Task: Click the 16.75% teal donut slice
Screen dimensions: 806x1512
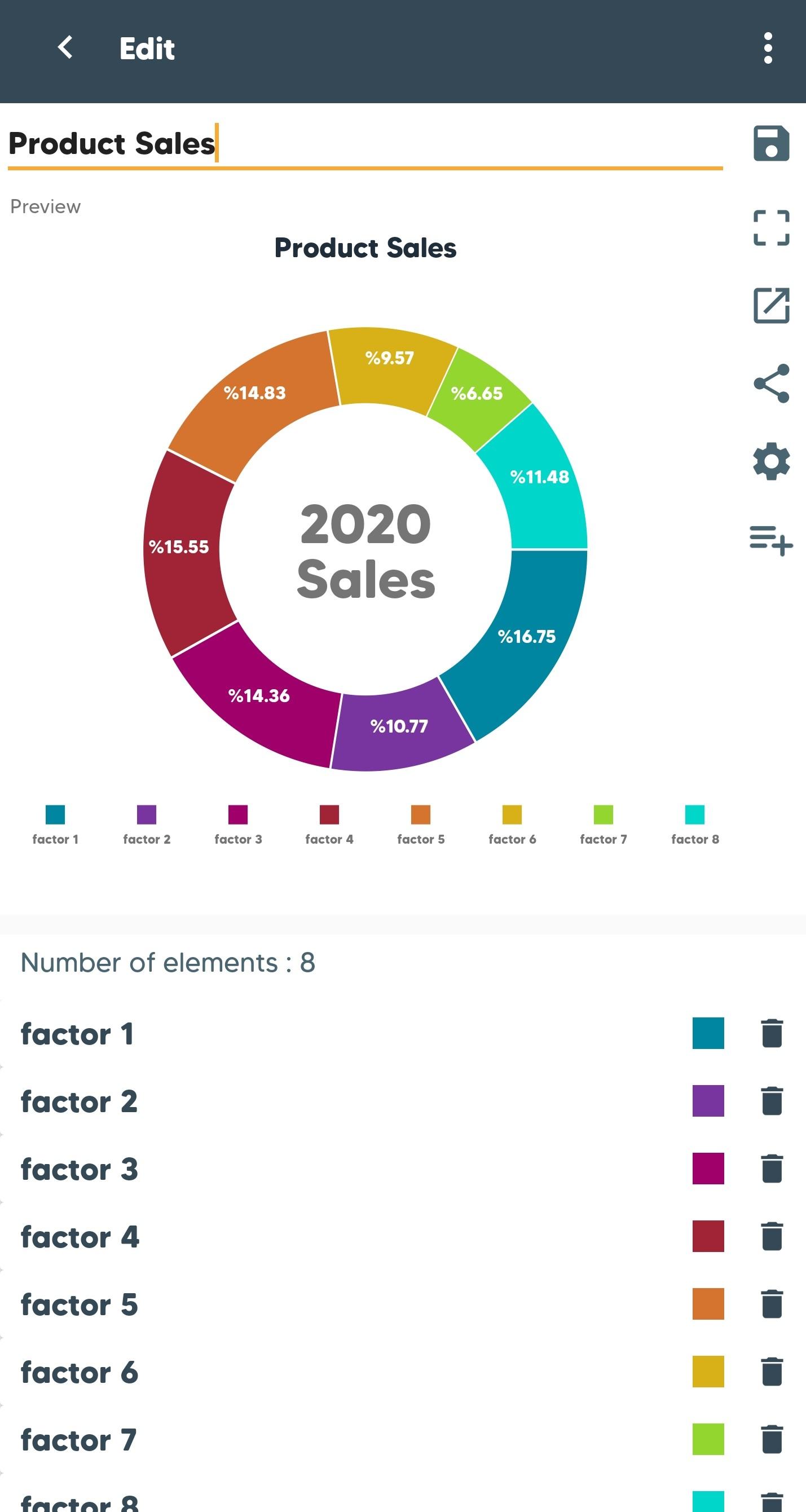Action: [527, 636]
